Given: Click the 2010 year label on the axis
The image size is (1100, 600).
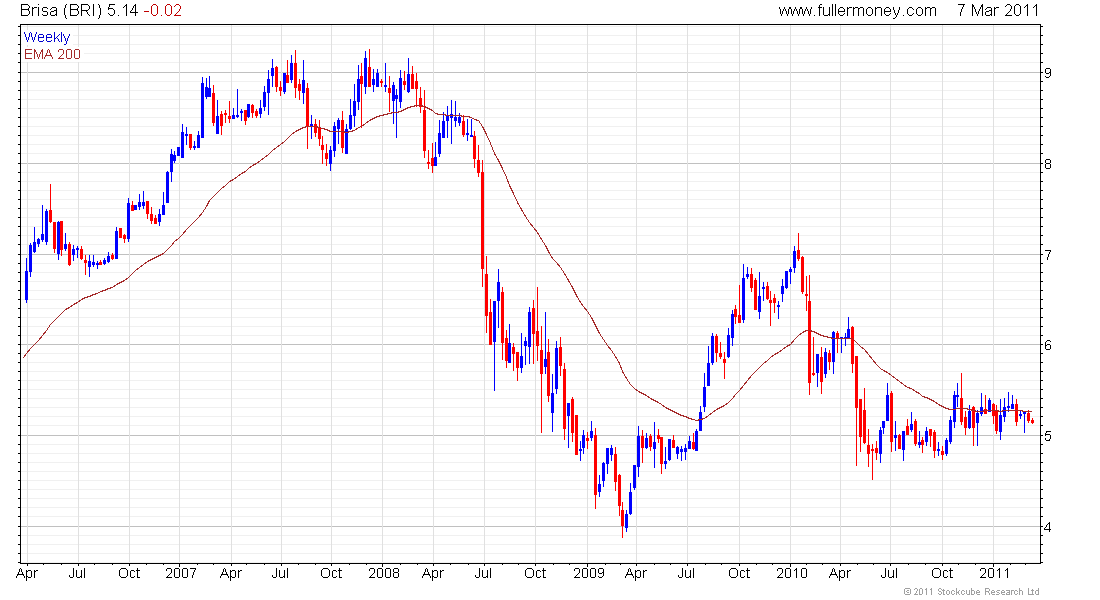Looking at the screenshot, I should 792,573.
